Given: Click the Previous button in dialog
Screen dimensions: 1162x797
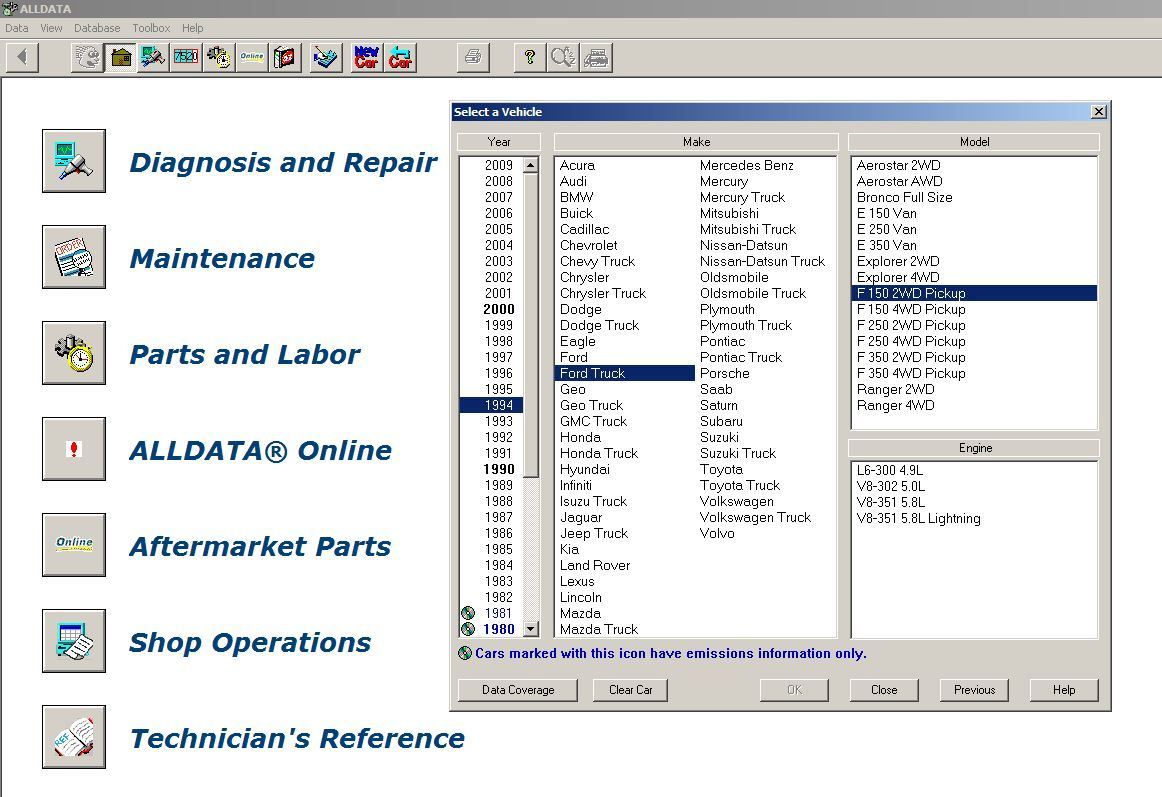Looking at the screenshot, I should (x=974, y=689).
